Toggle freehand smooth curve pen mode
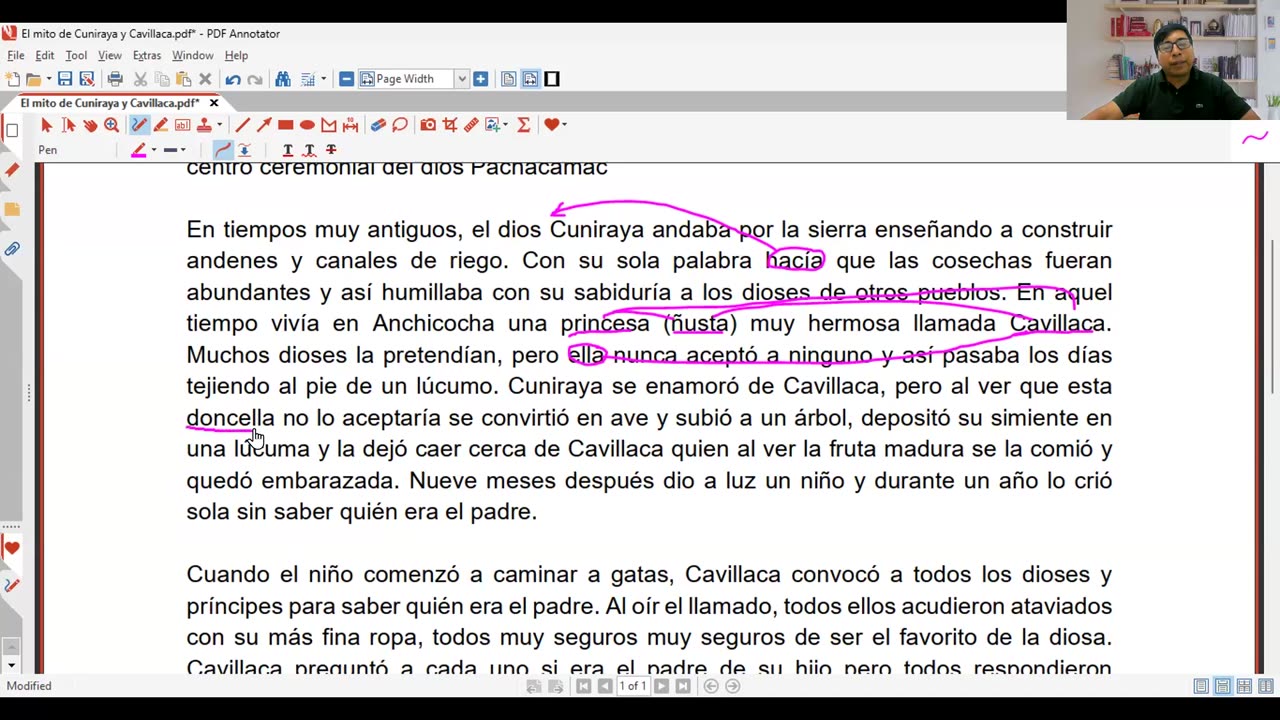The width and height of the screenshot is (1280, 720). [x=222, y=150]
